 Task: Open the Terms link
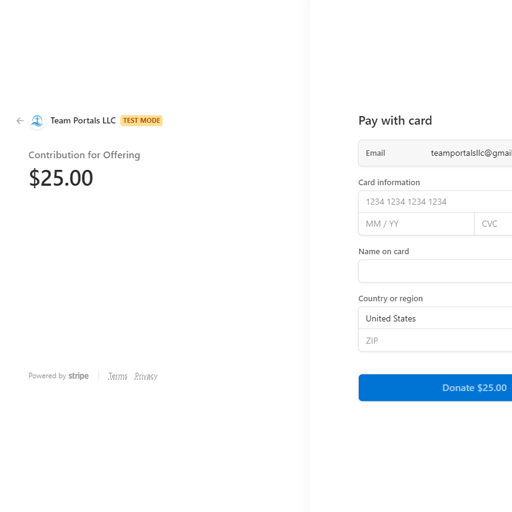pos(118,376)
